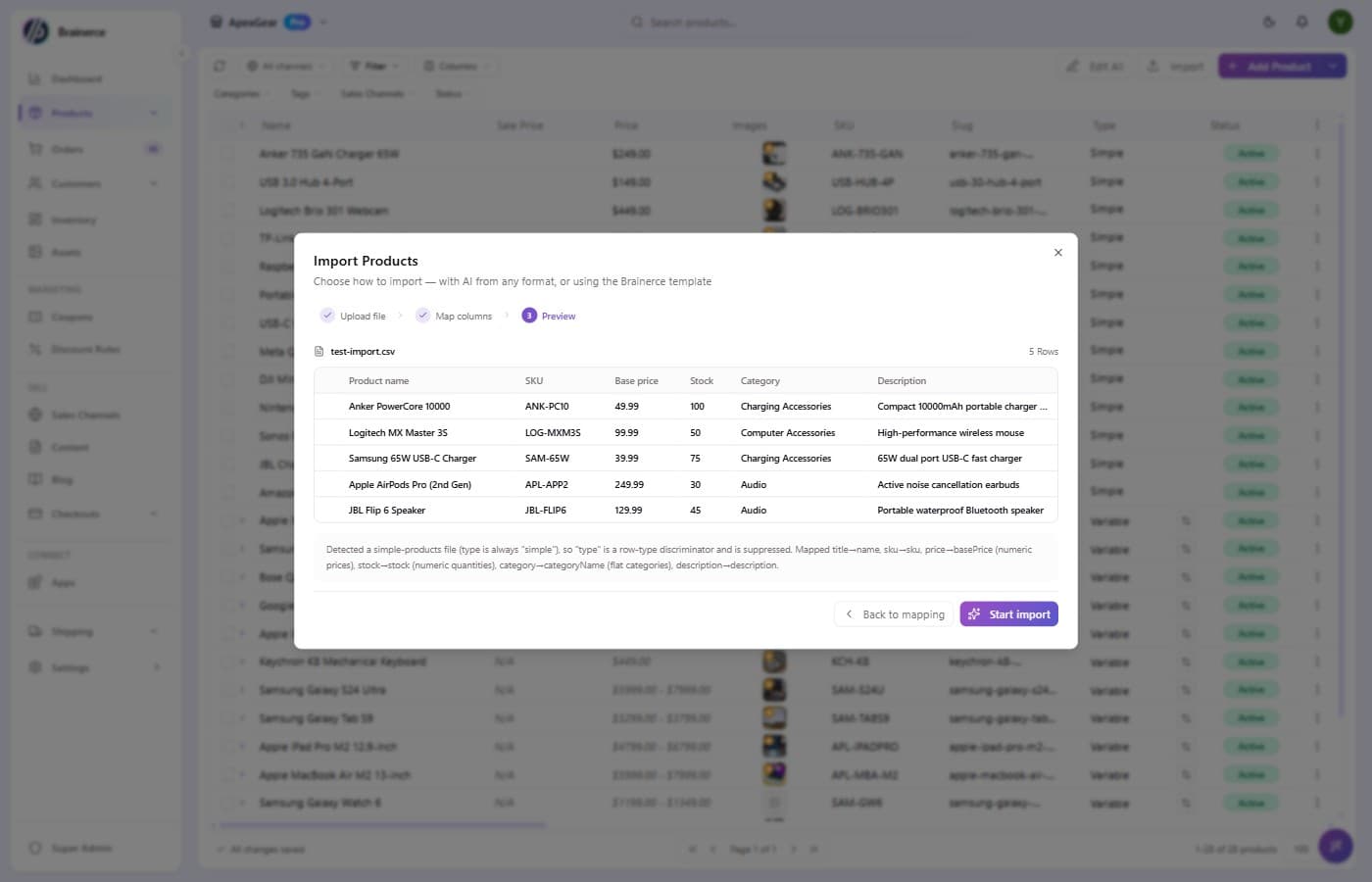
Task: Select the Logitech MX Master 3S row
Action: 686,432
